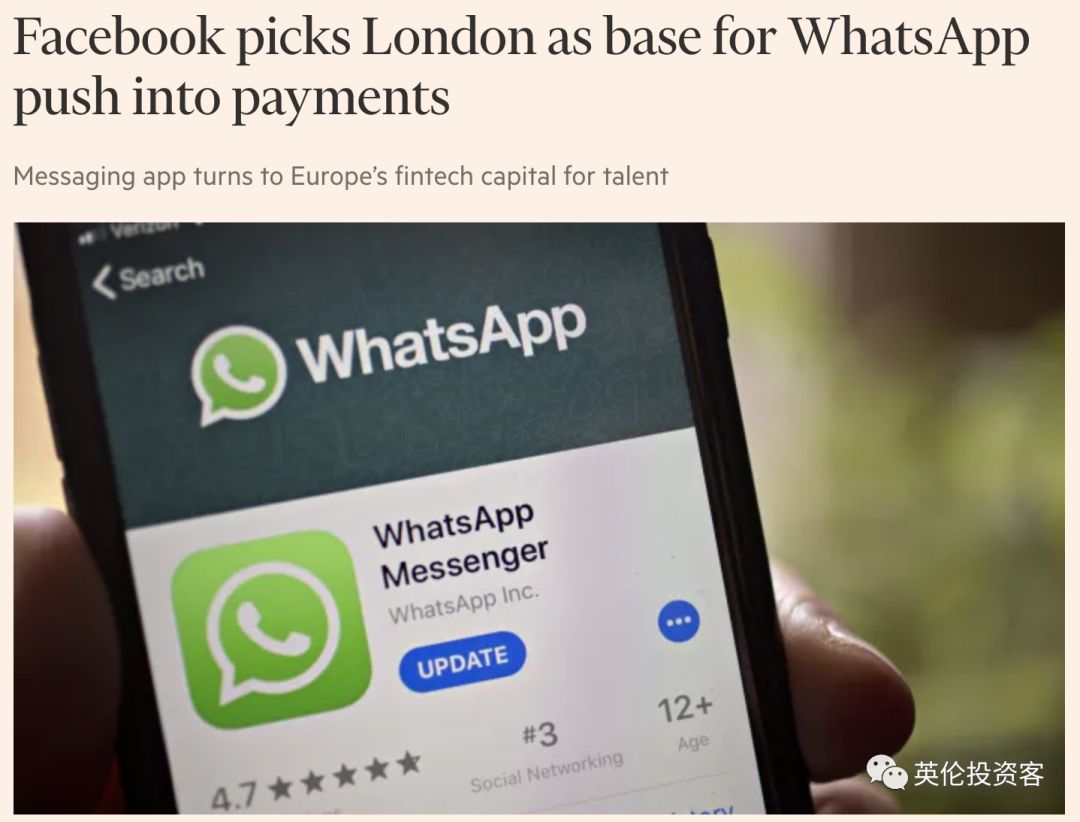Tap the Search back chevron on phone
This screenshot has width=1080, height=822.
[x=103, y=283]
